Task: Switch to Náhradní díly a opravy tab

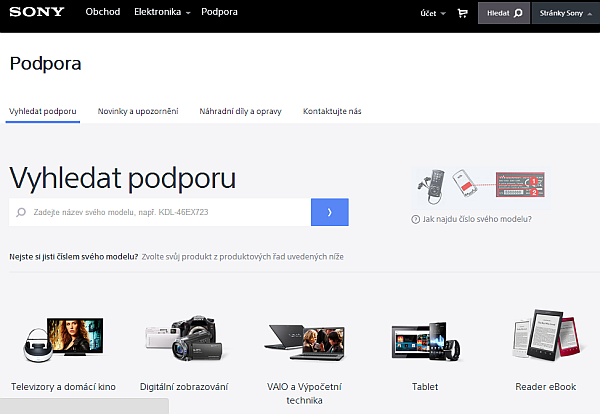Action: (240, 111)
